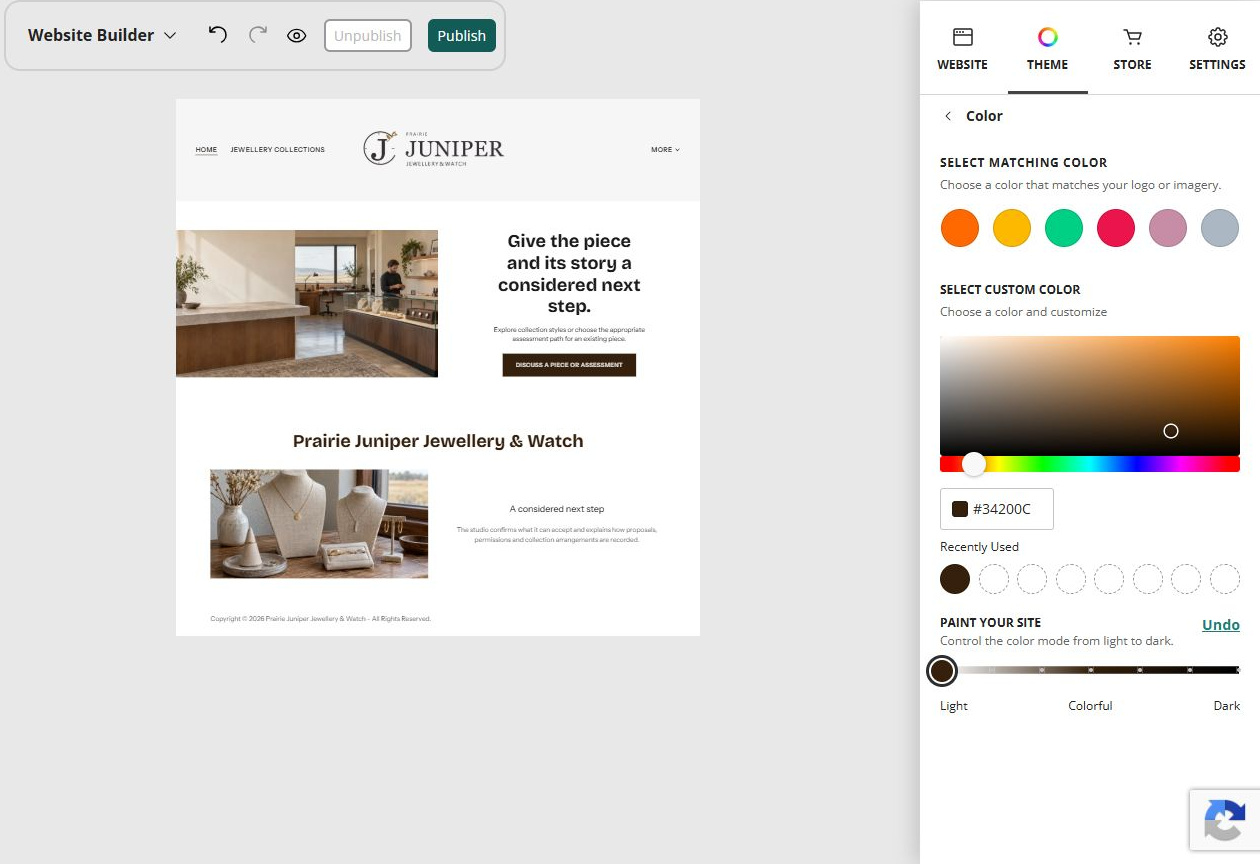Image resolution: width=1260 pixels, height=864 pixels.
Task: Click the 'A considered next step' text
Action: (x=557, y=509)
